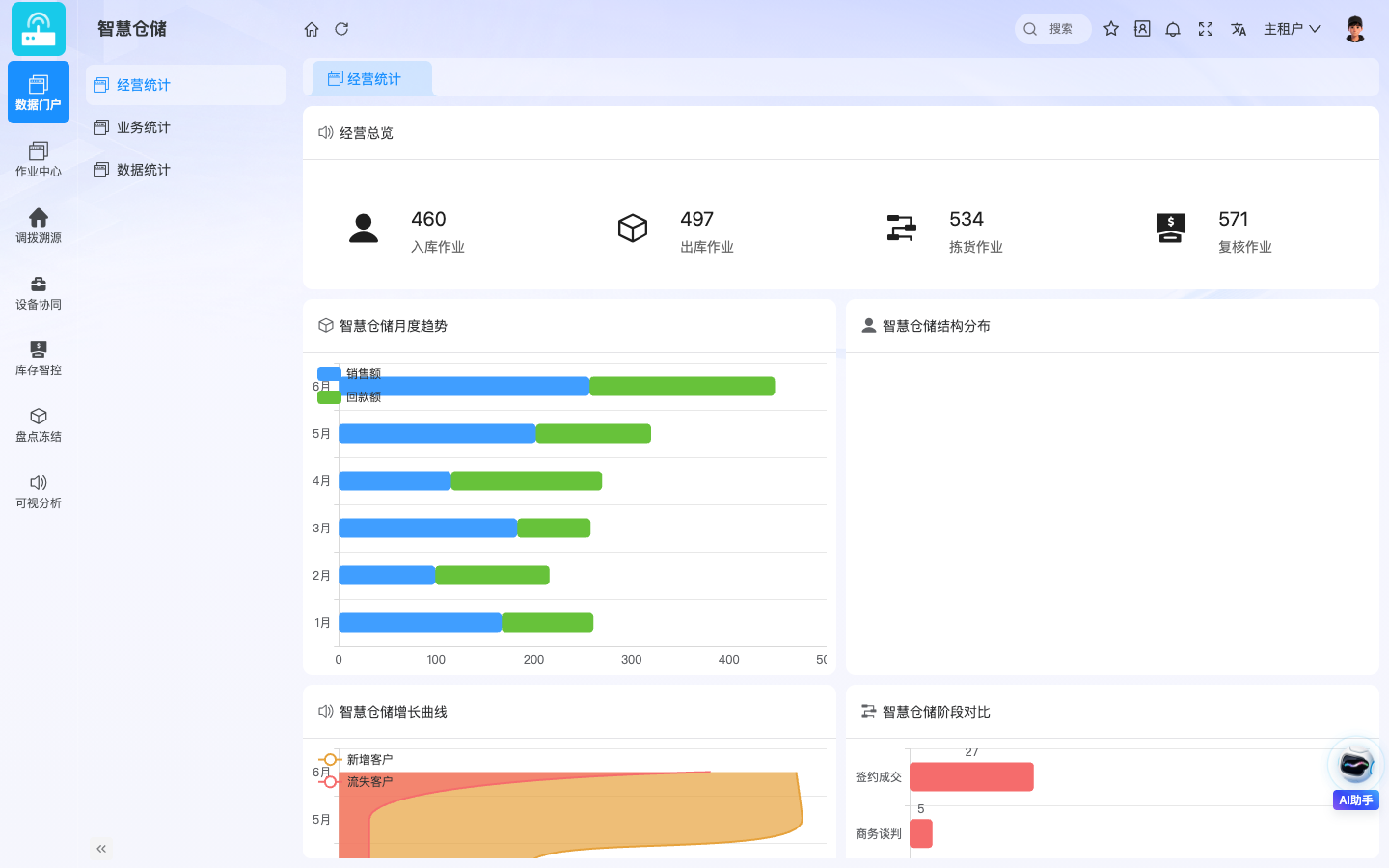Screen dimensions: 1389x868
Task: Click the home icon in top bar
Action: (312, 29)
